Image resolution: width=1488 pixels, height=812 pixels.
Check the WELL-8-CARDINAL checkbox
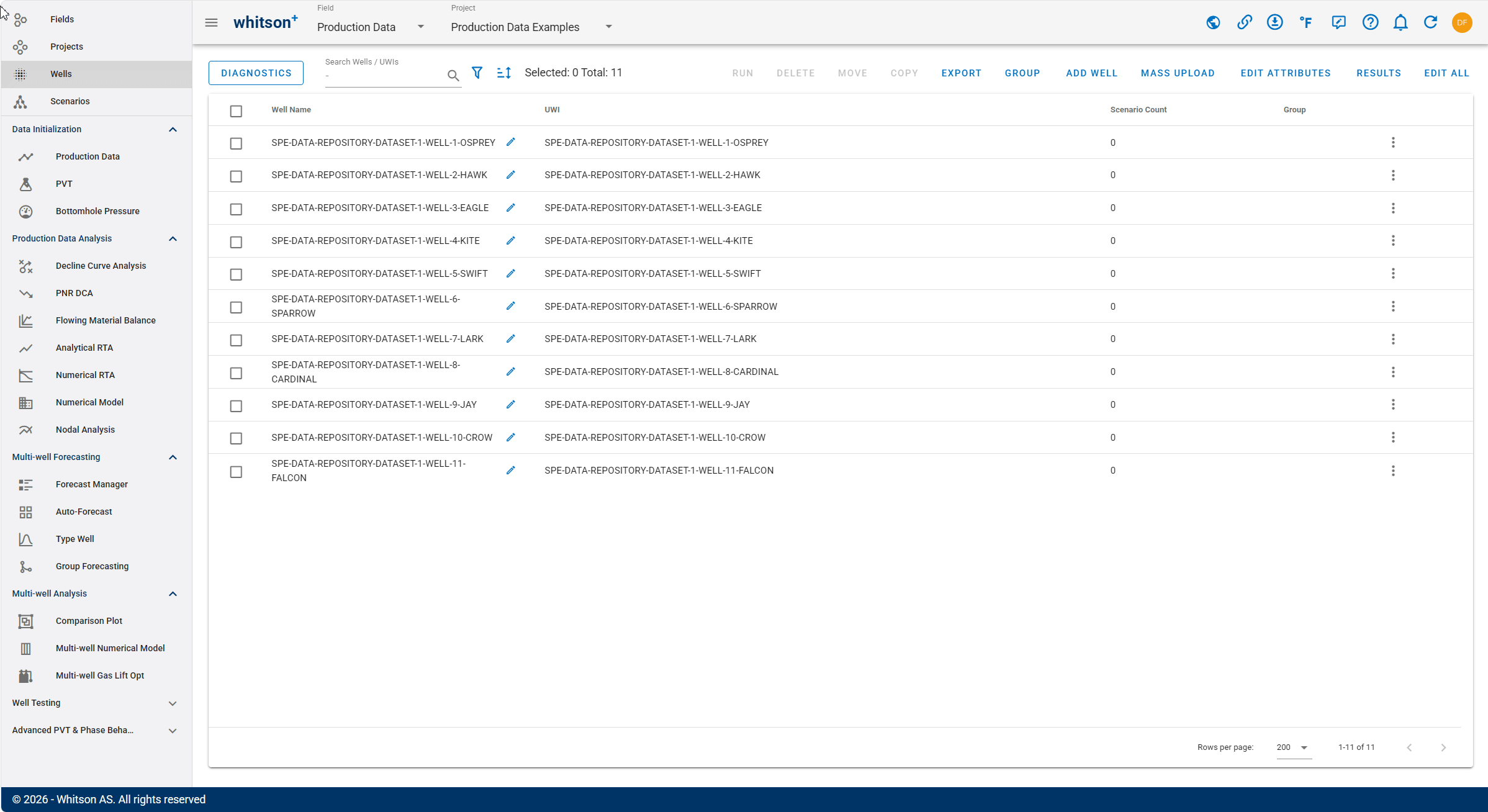pyautogui.click(x=236, y=373)
